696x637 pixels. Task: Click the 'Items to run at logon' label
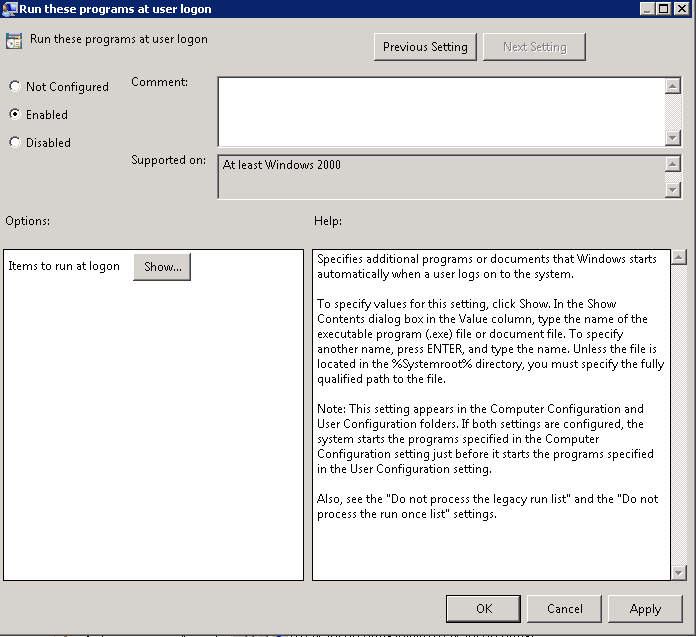pos(64,266)
